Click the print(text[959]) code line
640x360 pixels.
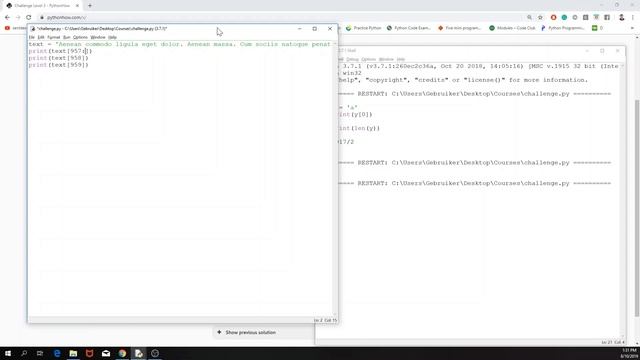click(58, 65)
